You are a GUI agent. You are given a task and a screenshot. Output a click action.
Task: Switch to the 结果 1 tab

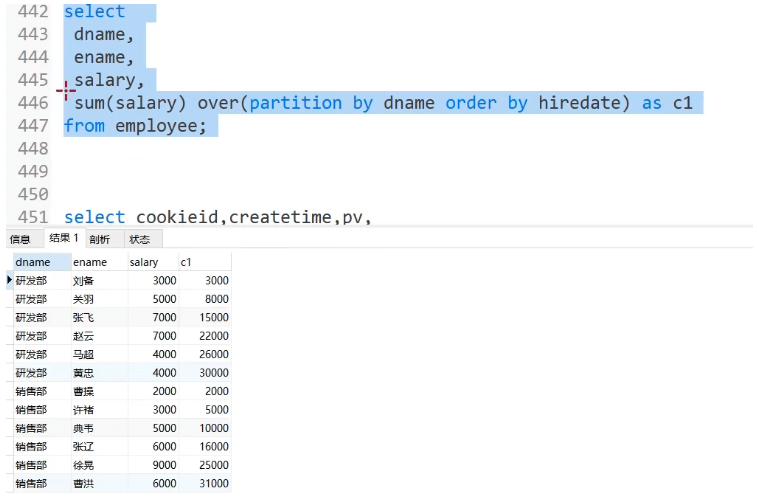click(x=64, y=238)
